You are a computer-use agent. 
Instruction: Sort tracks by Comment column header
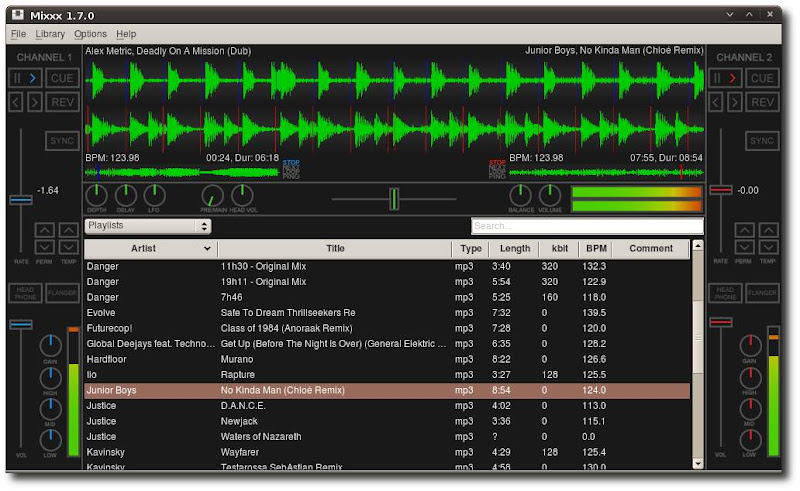click(x=651, y=249)
